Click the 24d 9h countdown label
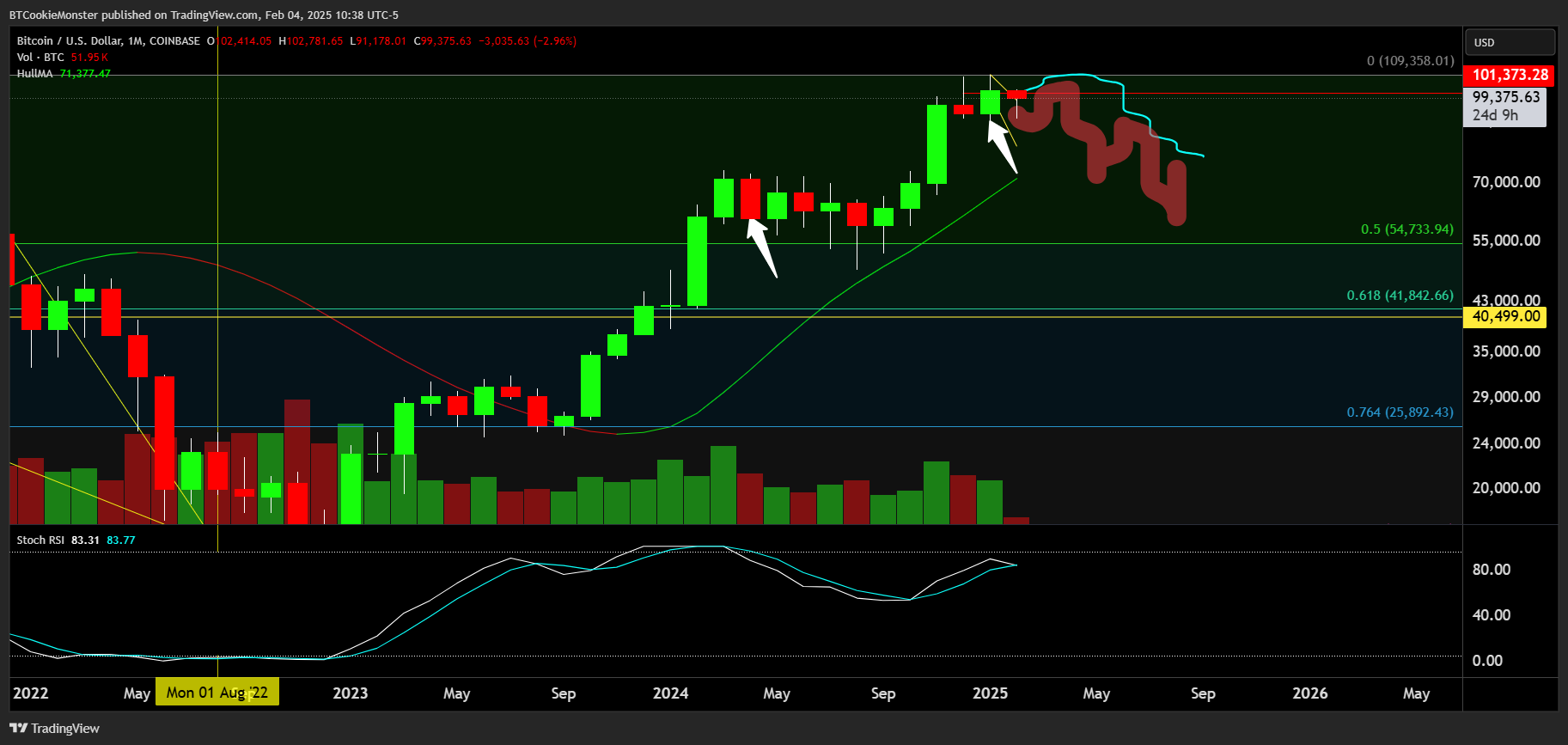This screenshot has height=745, width=1568. point(1495,115)
